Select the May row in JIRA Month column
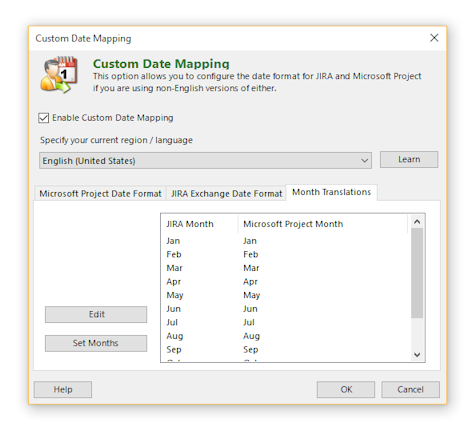This screenshot has width=472, height=435. point(175,295)
